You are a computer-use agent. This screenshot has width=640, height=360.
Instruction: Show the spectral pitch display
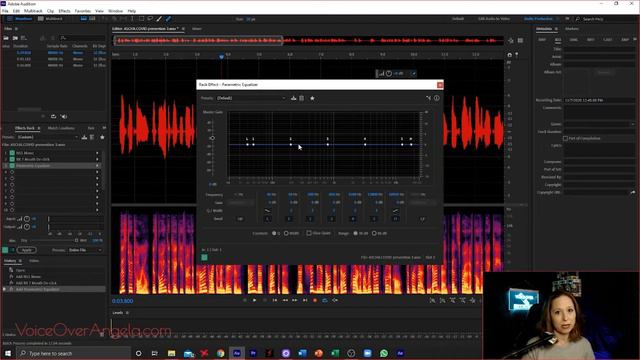(x=93, y=19)
